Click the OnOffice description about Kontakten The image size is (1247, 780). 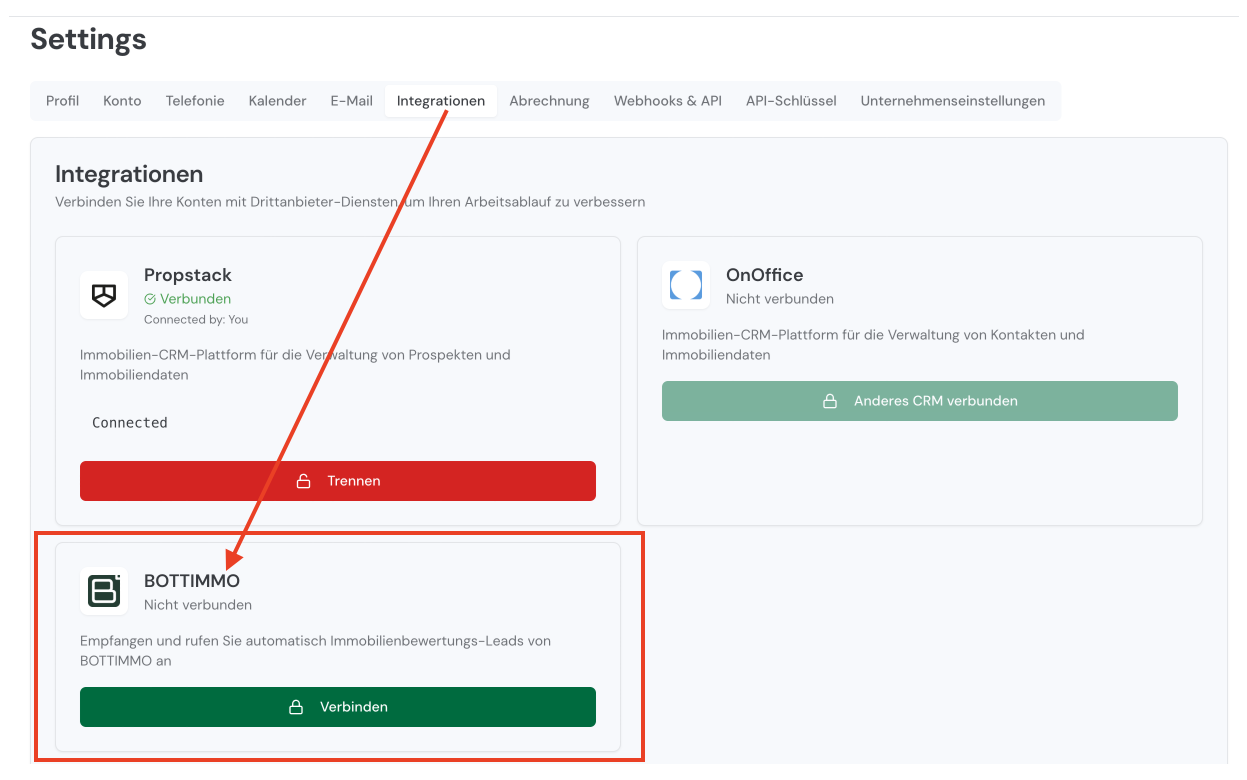(x=873, y=345)
